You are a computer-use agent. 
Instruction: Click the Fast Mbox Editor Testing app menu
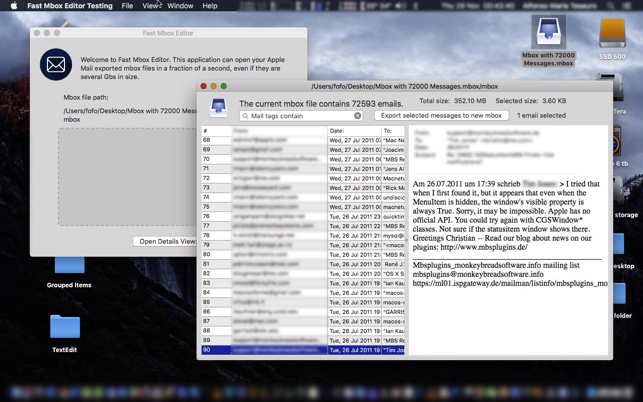point(70,6)
